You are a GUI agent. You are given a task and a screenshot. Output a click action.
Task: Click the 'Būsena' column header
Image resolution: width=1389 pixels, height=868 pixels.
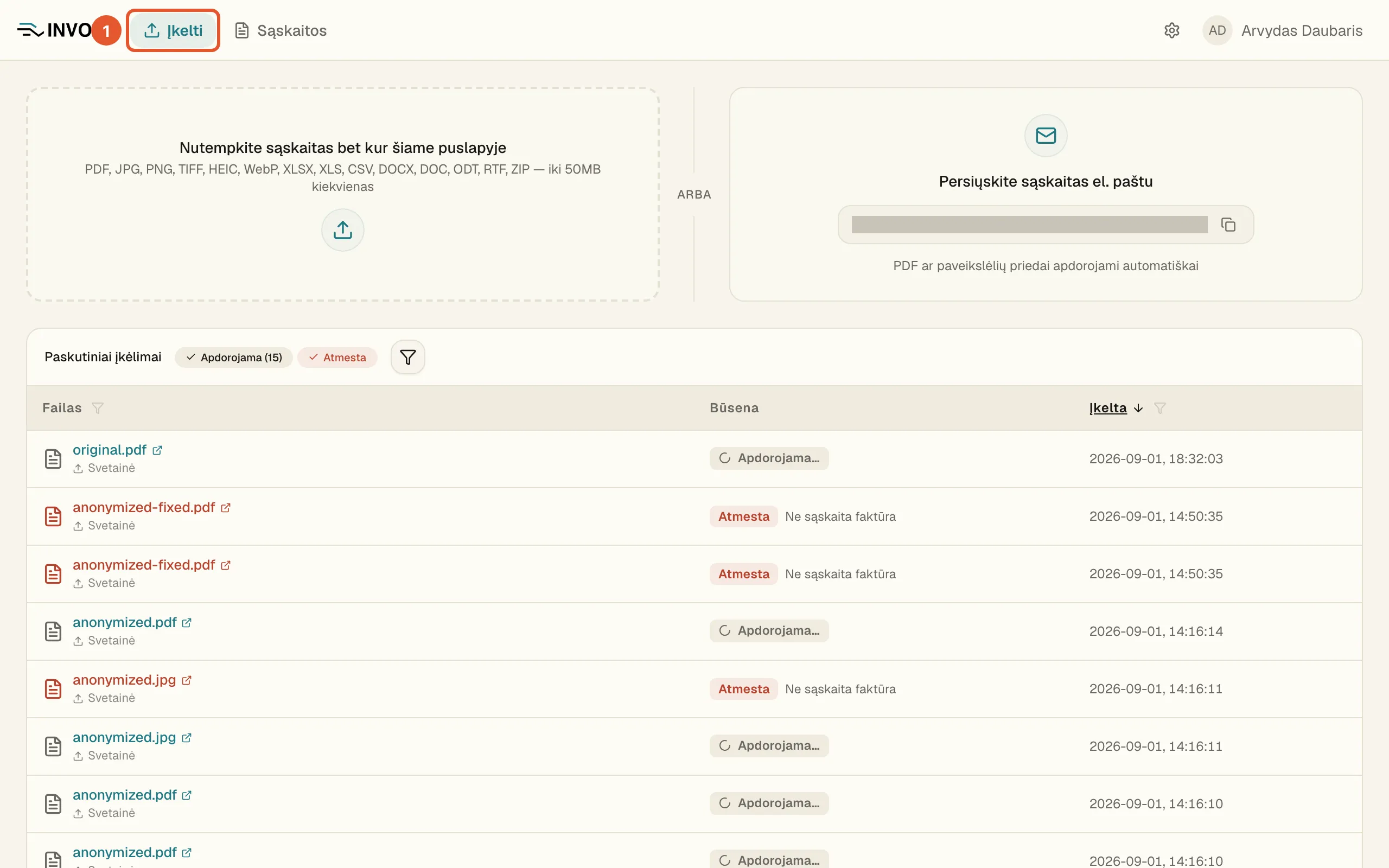(734, 408)
